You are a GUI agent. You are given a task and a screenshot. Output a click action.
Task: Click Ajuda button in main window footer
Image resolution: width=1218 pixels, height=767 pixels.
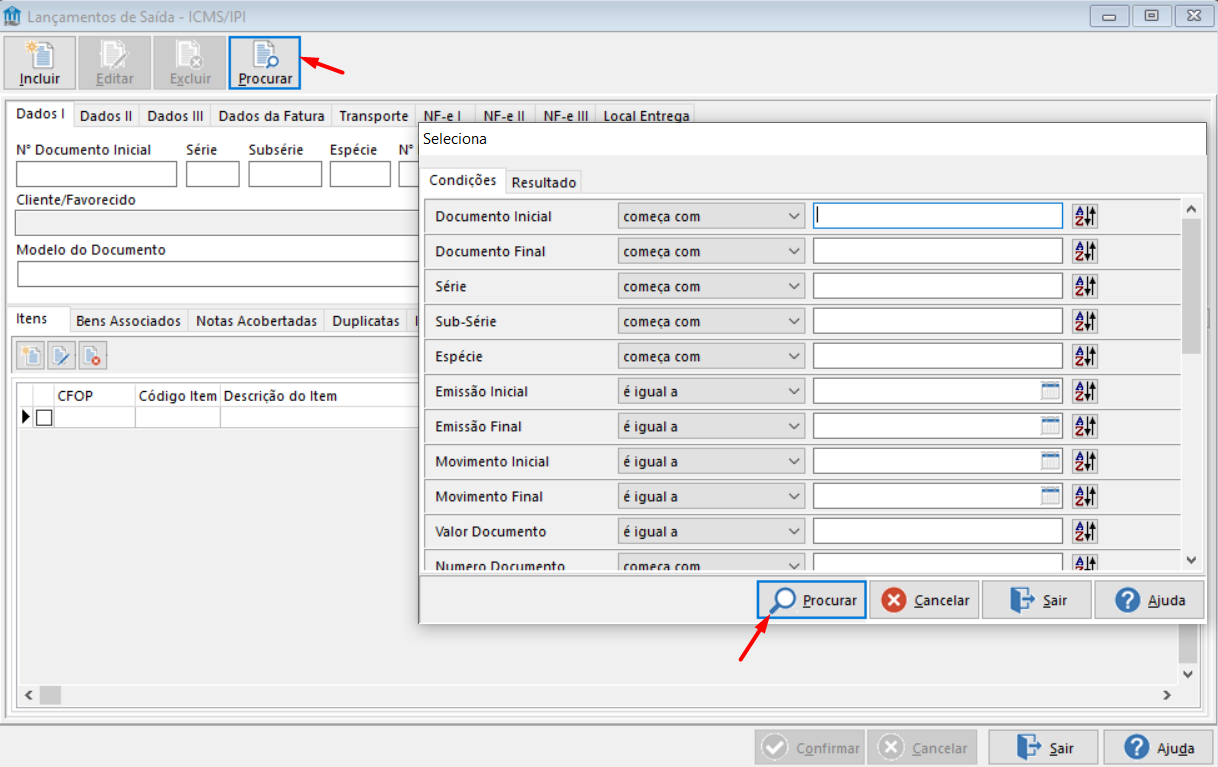(1160, 747)
